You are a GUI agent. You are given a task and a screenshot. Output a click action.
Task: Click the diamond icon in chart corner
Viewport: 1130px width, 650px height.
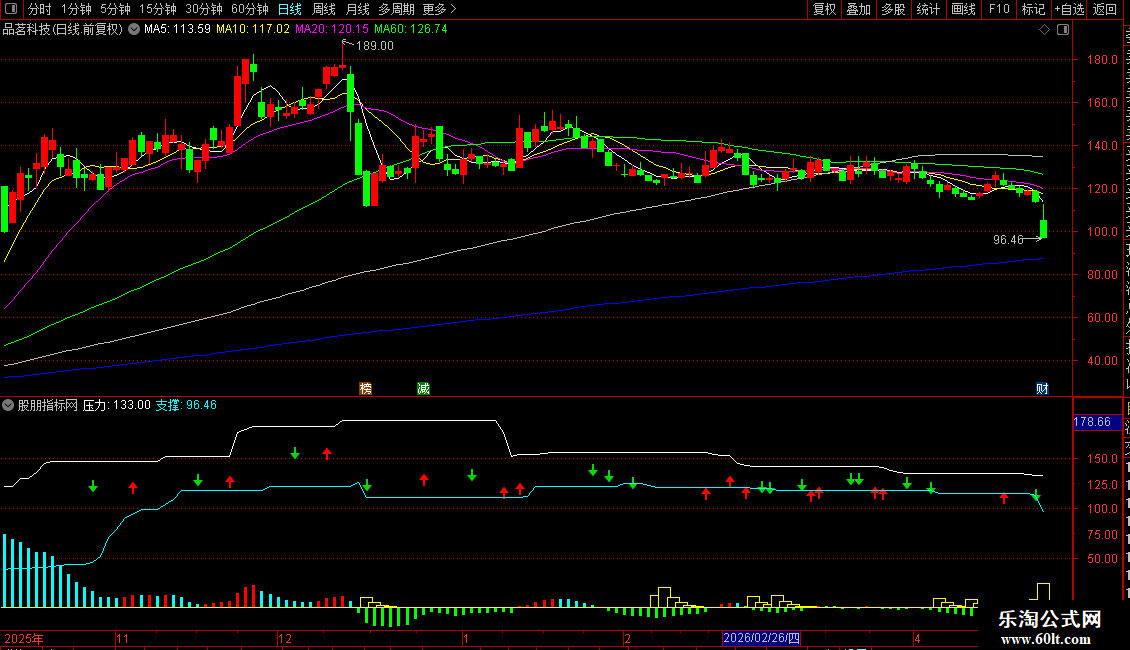(x=1044, y=30)
